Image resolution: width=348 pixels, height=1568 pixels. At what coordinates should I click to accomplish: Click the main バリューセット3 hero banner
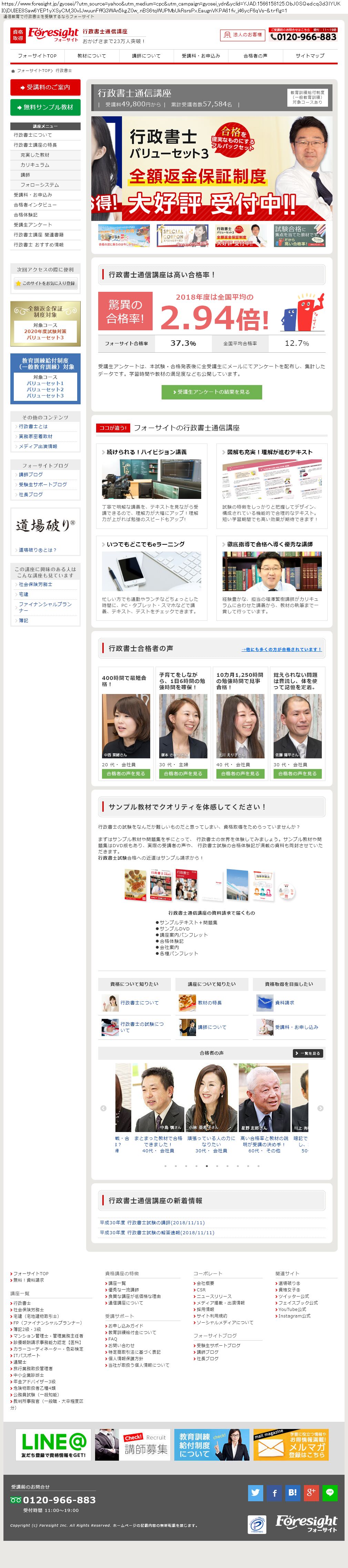212,168
